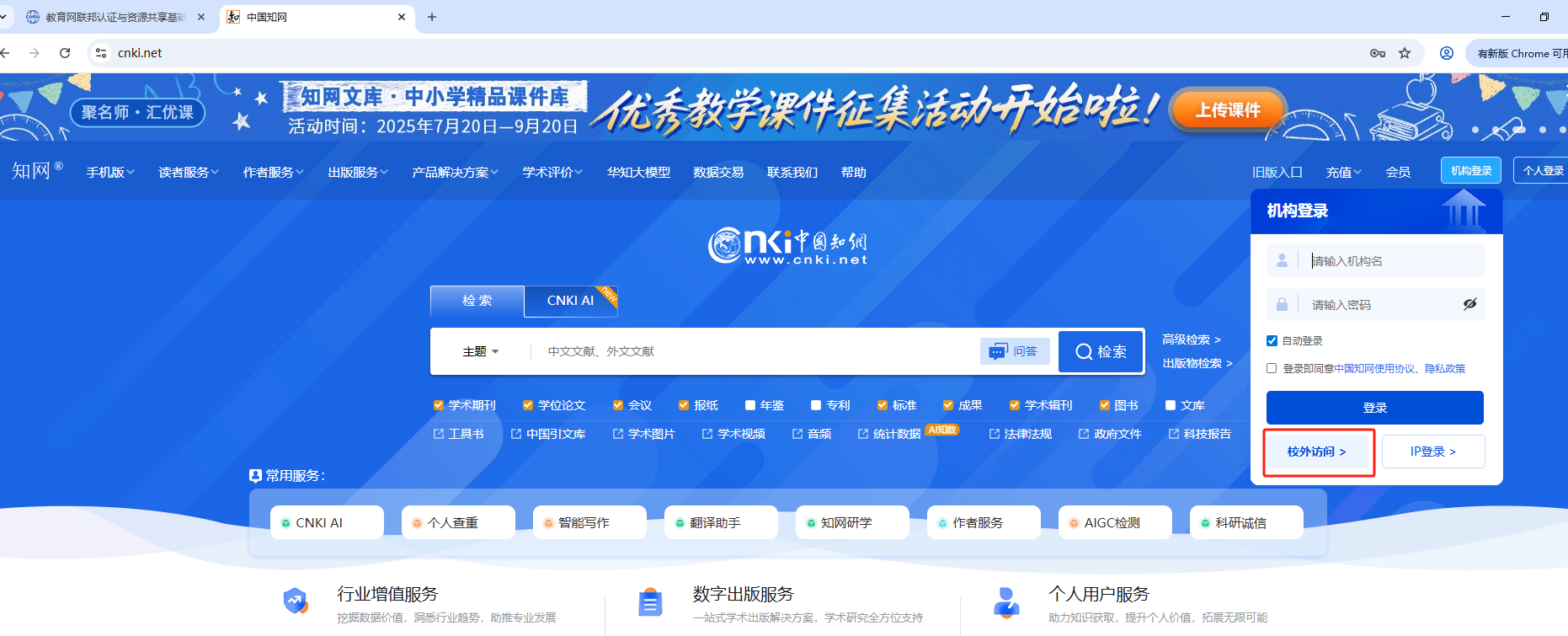Expand the 作者服务 dropdown menu
Screen dimensions: 1568x636
pos(274,172)
